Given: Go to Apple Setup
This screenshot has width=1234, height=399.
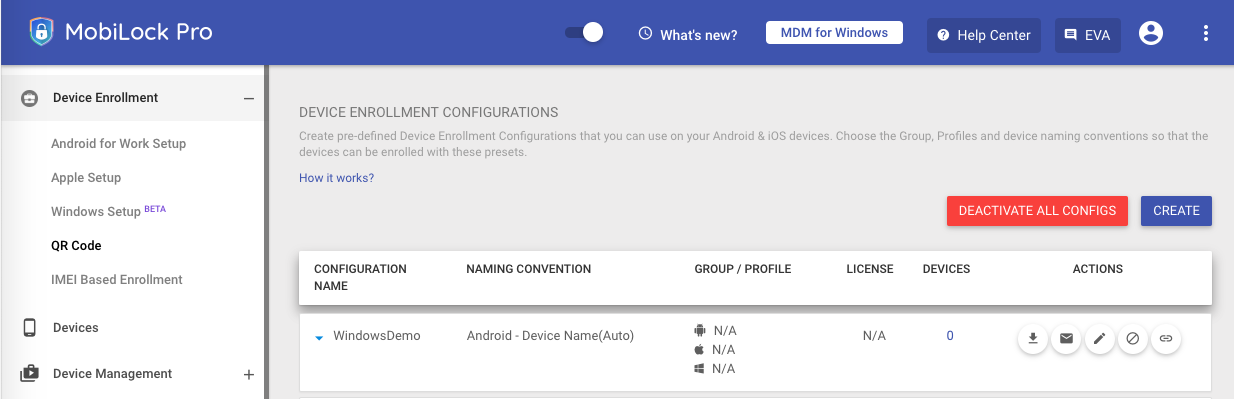Looking at the screenshot, I should click(86, 177).
